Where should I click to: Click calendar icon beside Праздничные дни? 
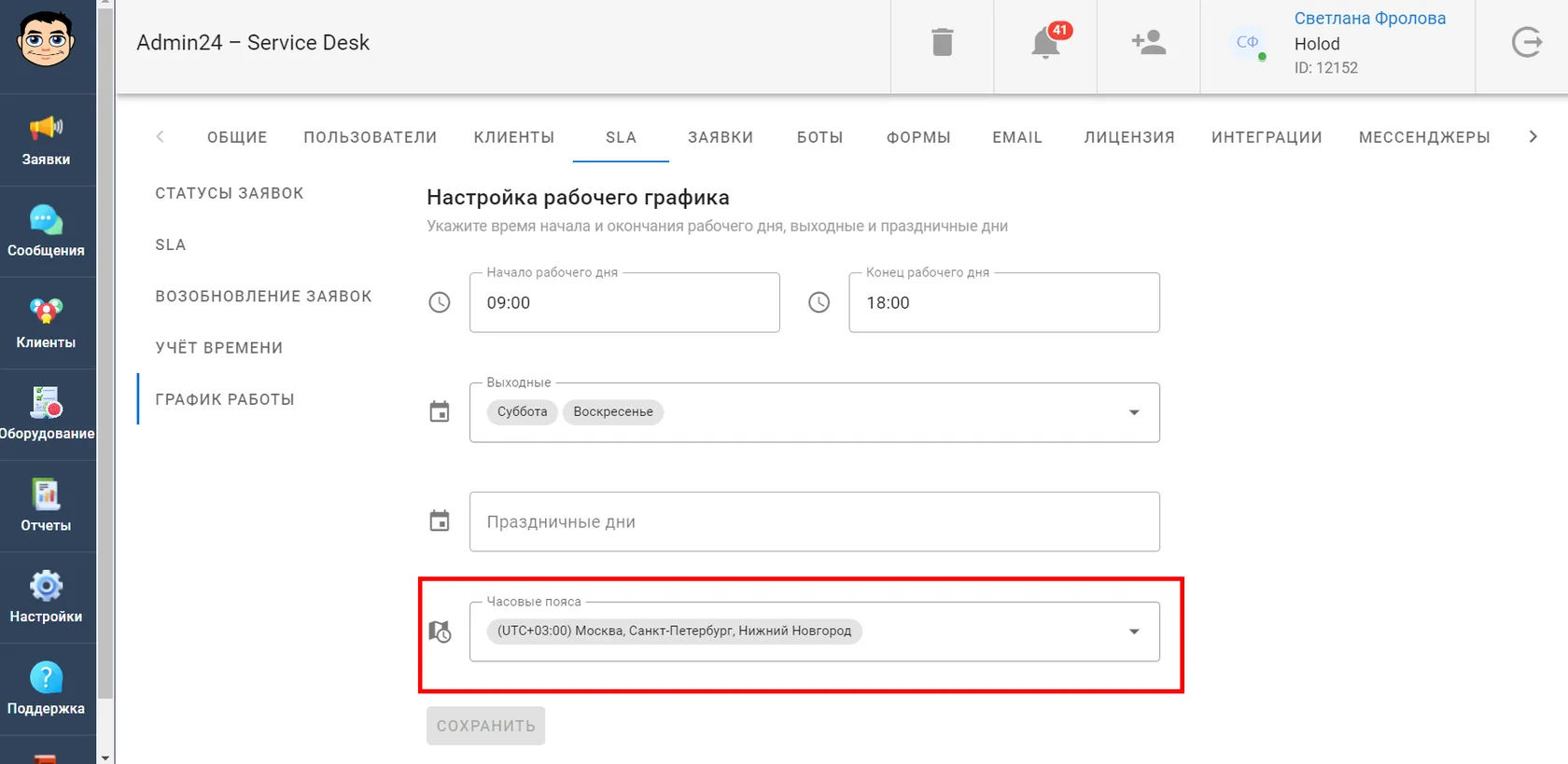coord(440,521)
